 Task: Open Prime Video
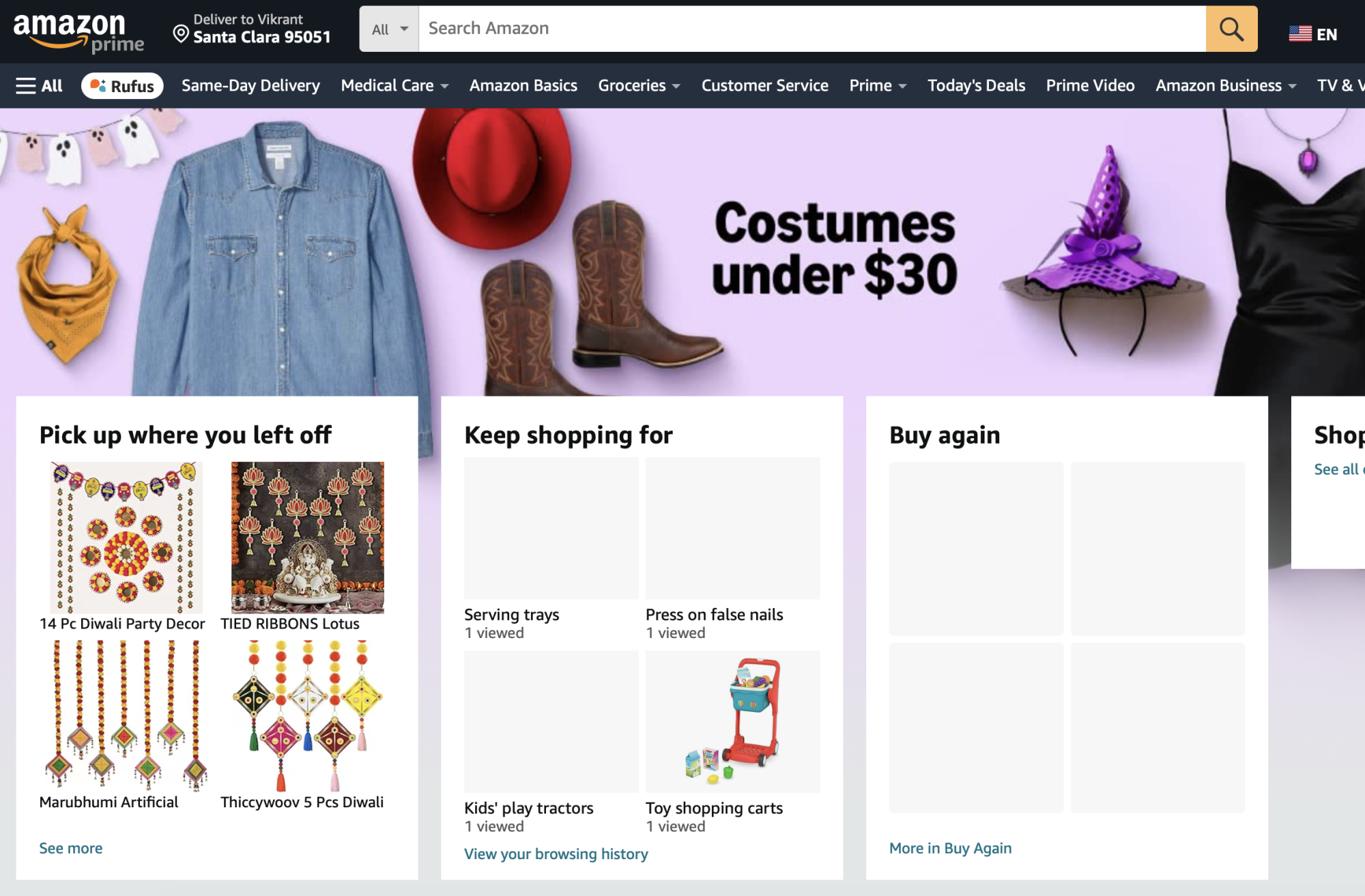[x=1089, y=85]
